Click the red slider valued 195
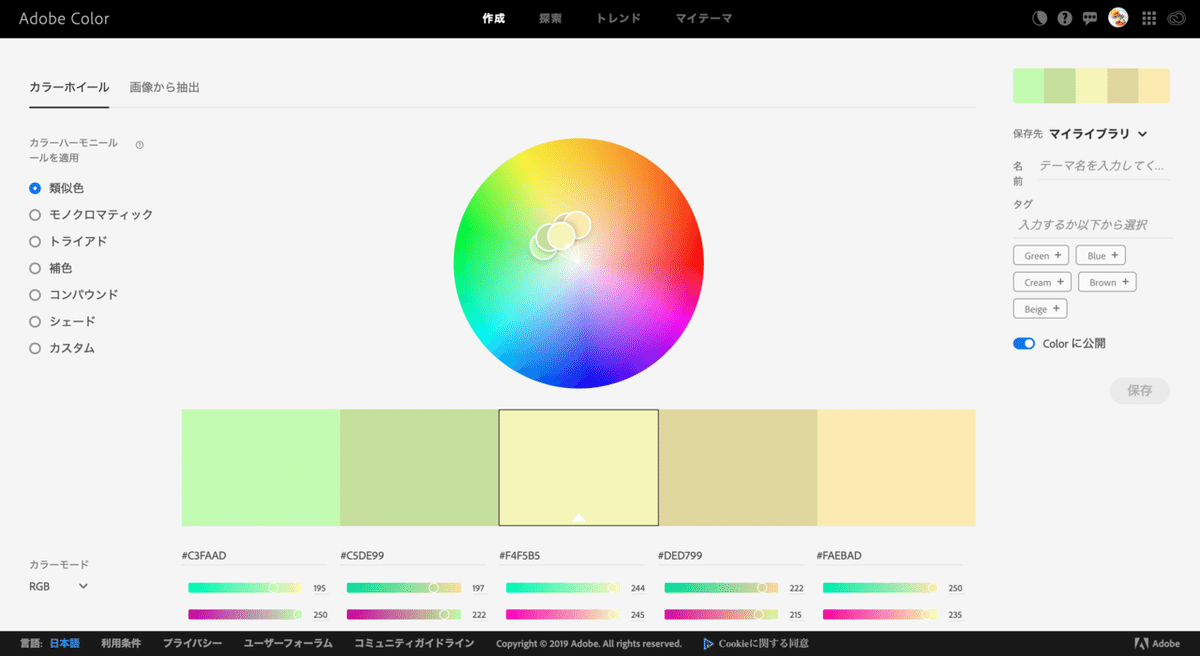1200x656 pixels. 245,588
